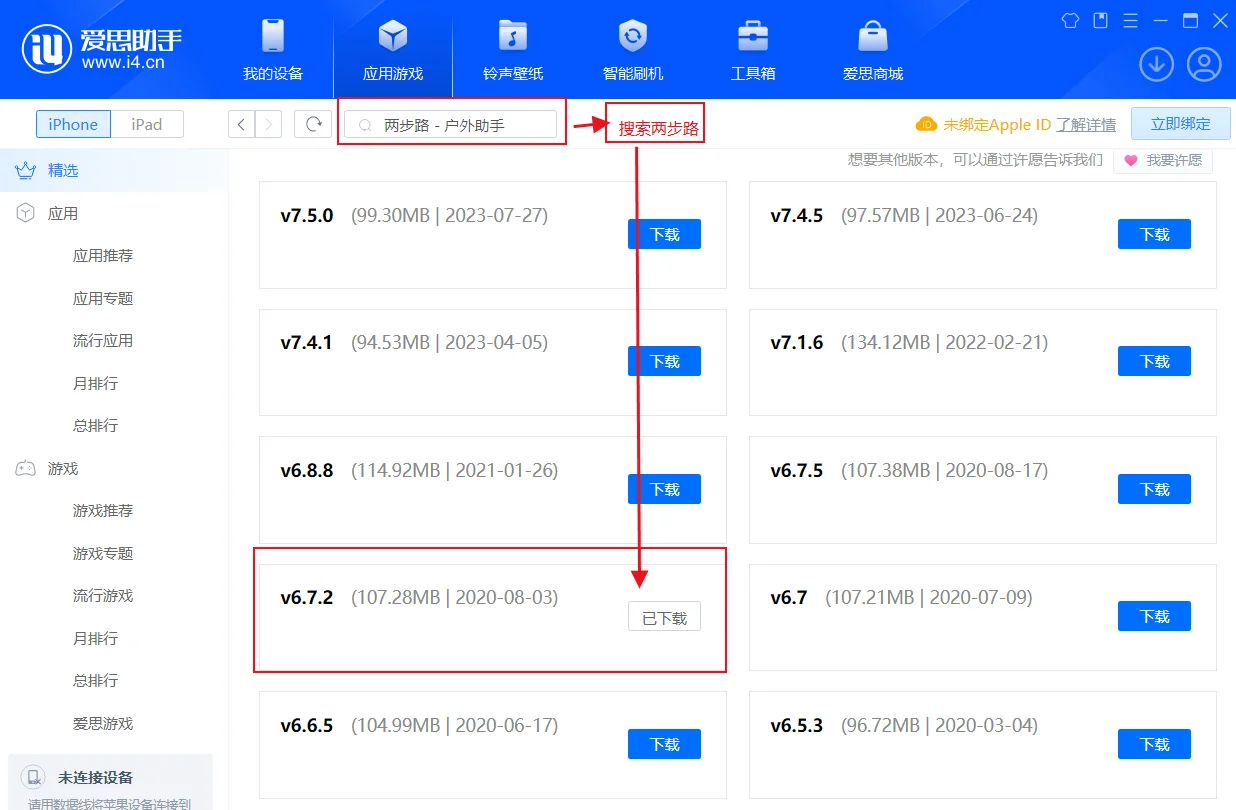Open the 铃声壁纸 music folder icon
This screenshot has height=810, width=1236.
coord(513,36)
